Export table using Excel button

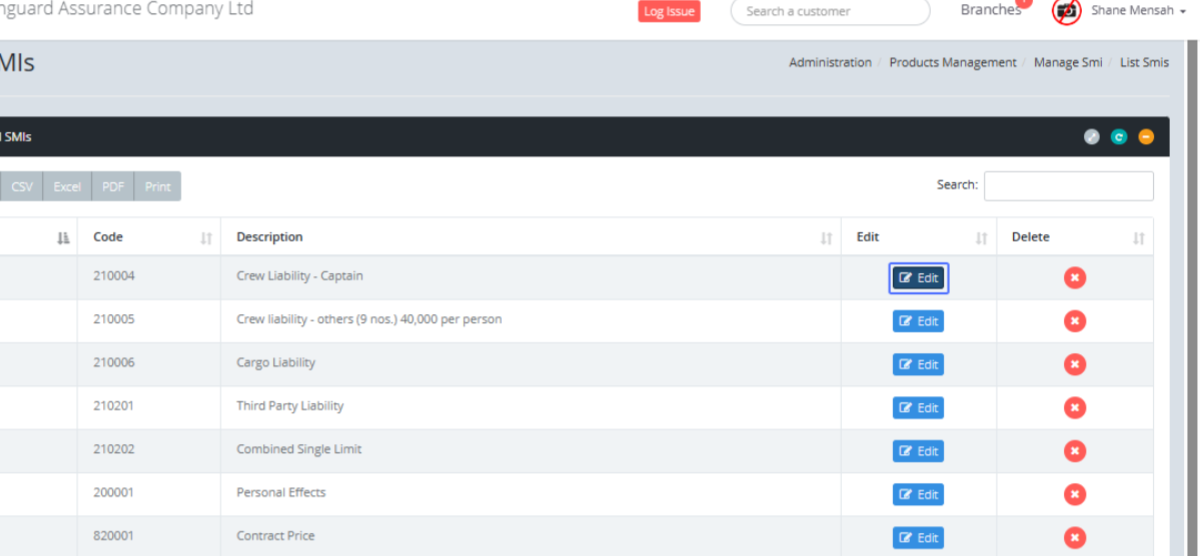(67, 187)
